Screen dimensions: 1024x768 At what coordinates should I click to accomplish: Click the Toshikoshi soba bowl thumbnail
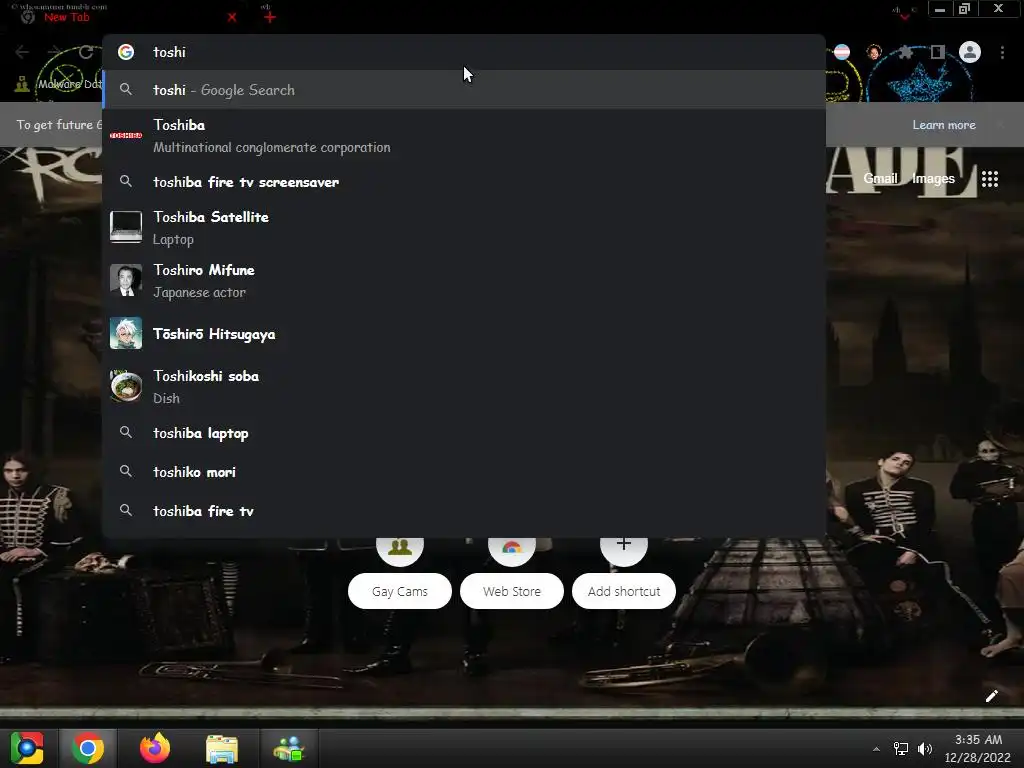pyautogui.click(x=126, y=386)
